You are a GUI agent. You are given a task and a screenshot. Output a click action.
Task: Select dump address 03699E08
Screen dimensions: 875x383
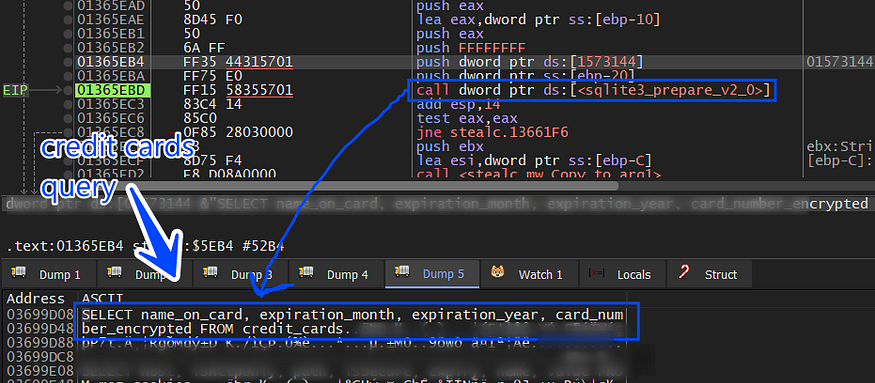(40, 370)
